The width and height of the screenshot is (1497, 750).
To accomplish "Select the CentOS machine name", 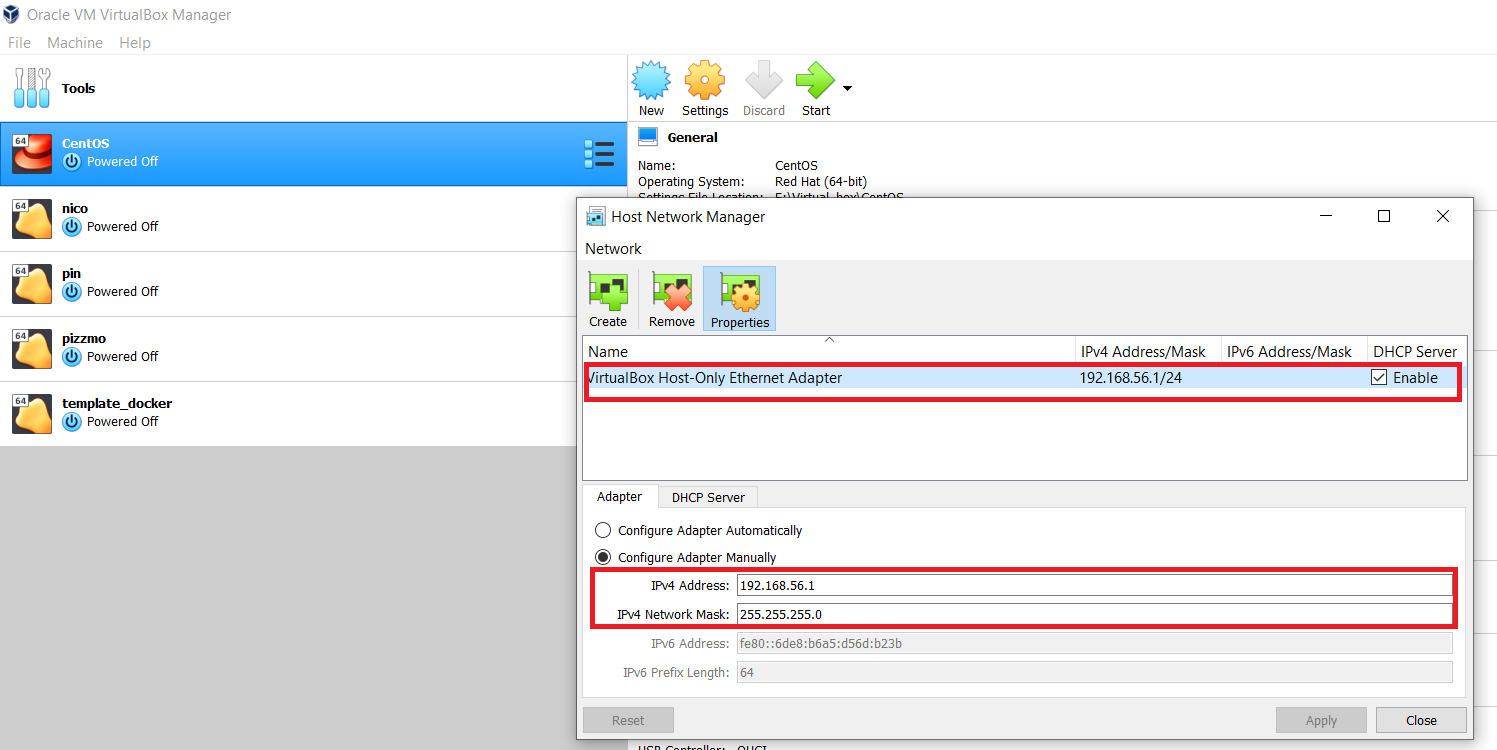I will click(86, 143).
